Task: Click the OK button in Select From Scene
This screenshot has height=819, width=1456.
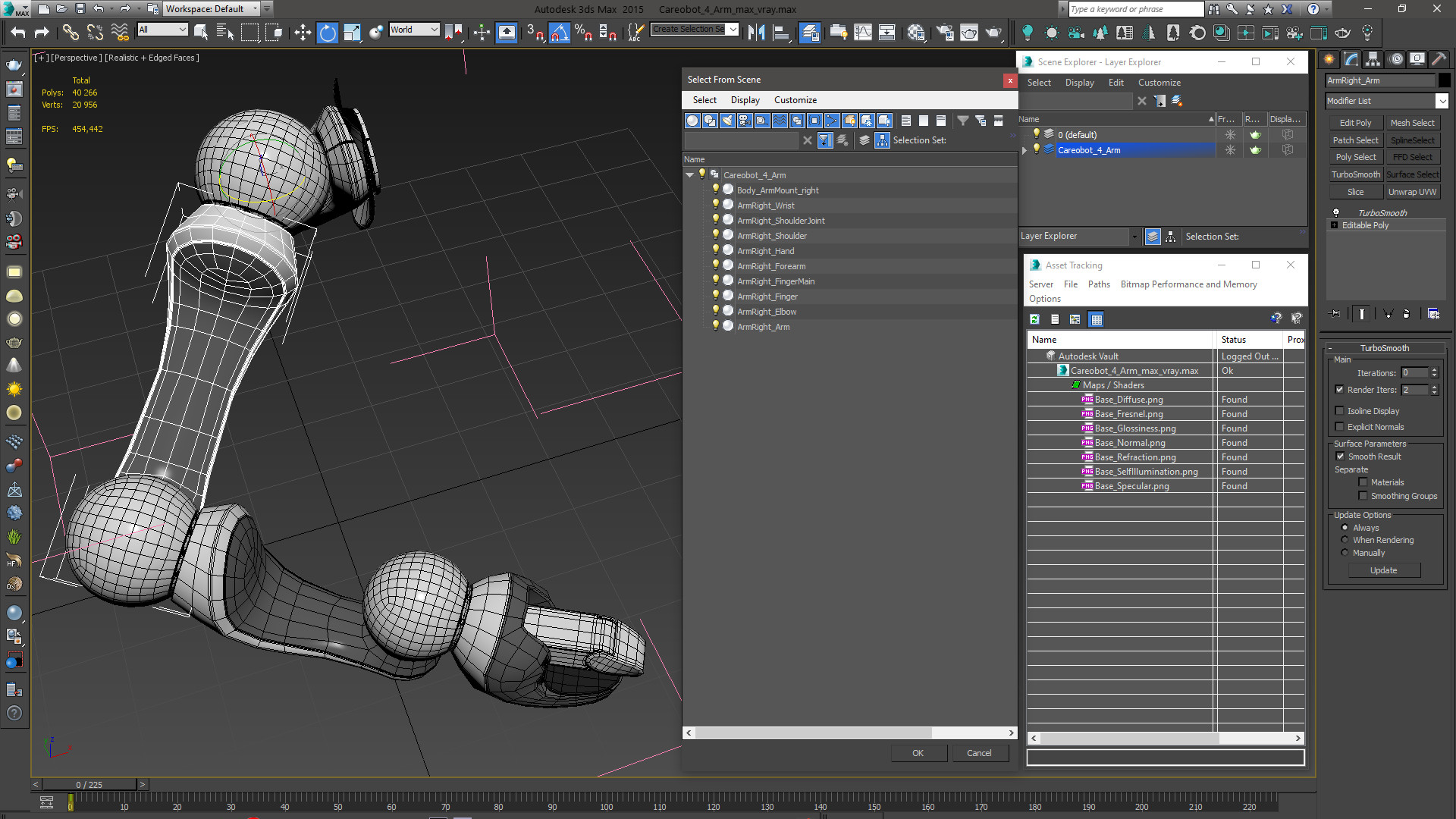Action: (x=917, y=752)
